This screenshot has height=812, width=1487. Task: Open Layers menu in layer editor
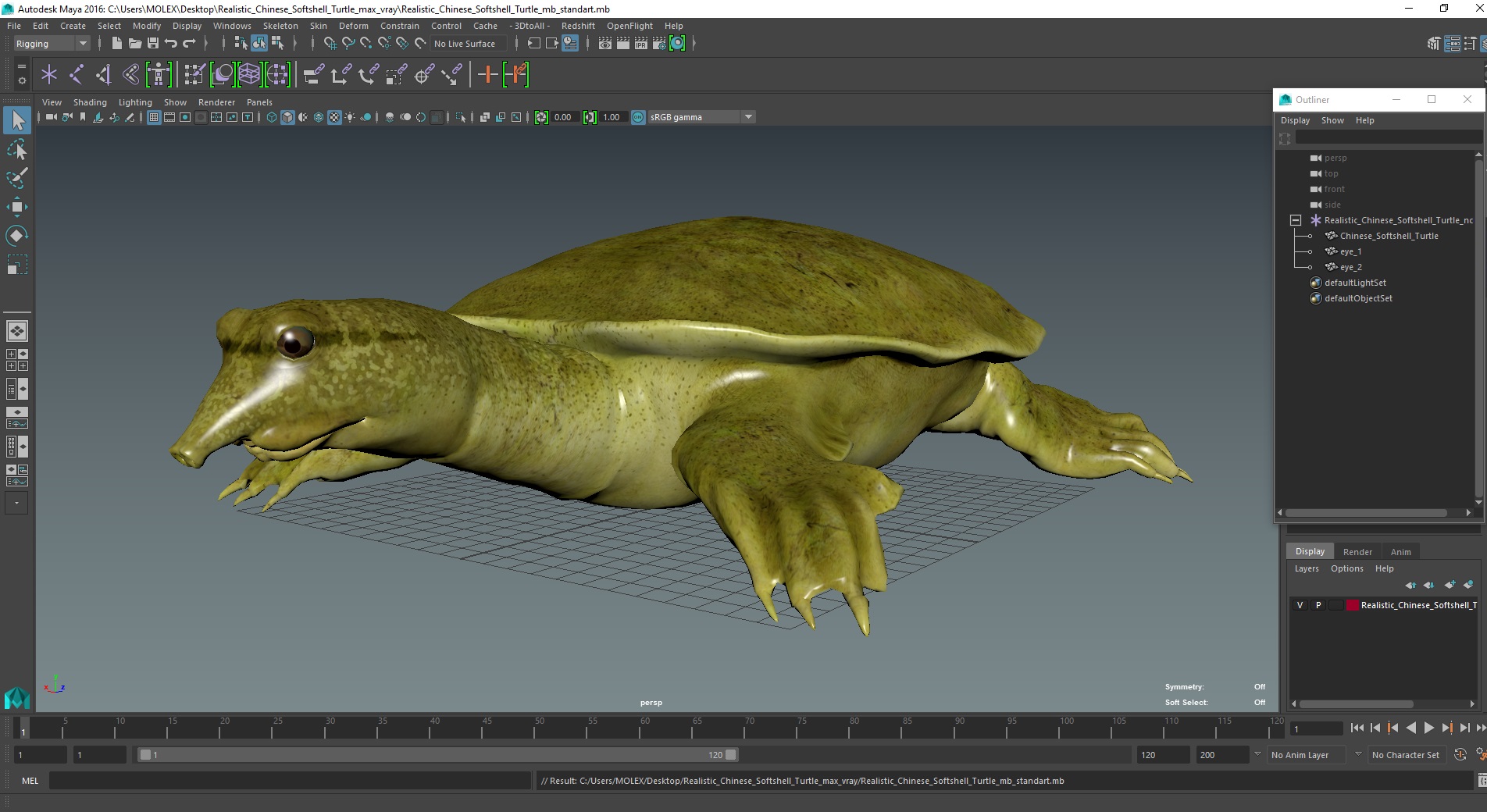pos(1307,568)
